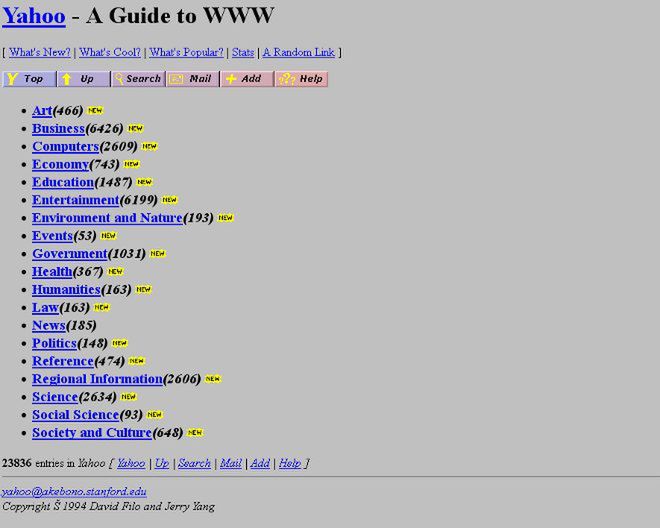
Task: Open the Humanities category
Action: [x=67, y=290]
